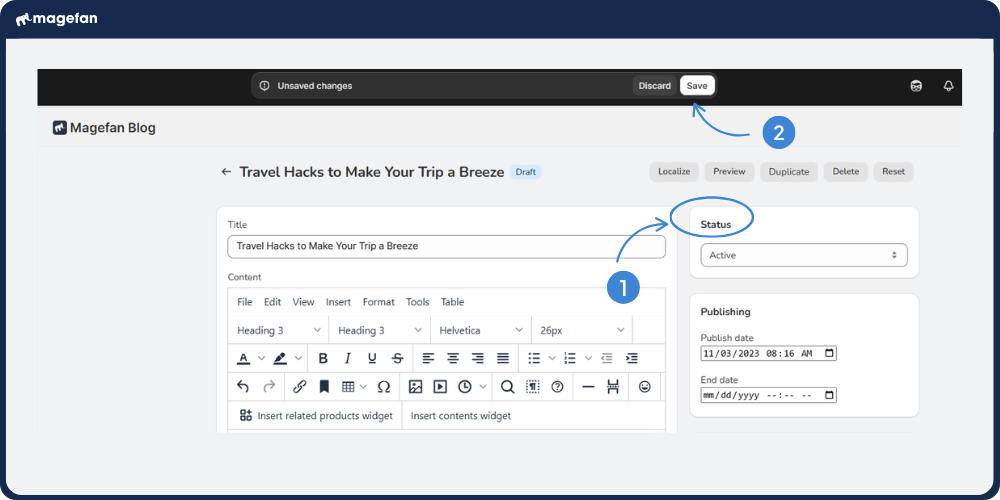This screenshot has width=1000, height=500.
Task: Undo the last edit
Action: [243, 386]
